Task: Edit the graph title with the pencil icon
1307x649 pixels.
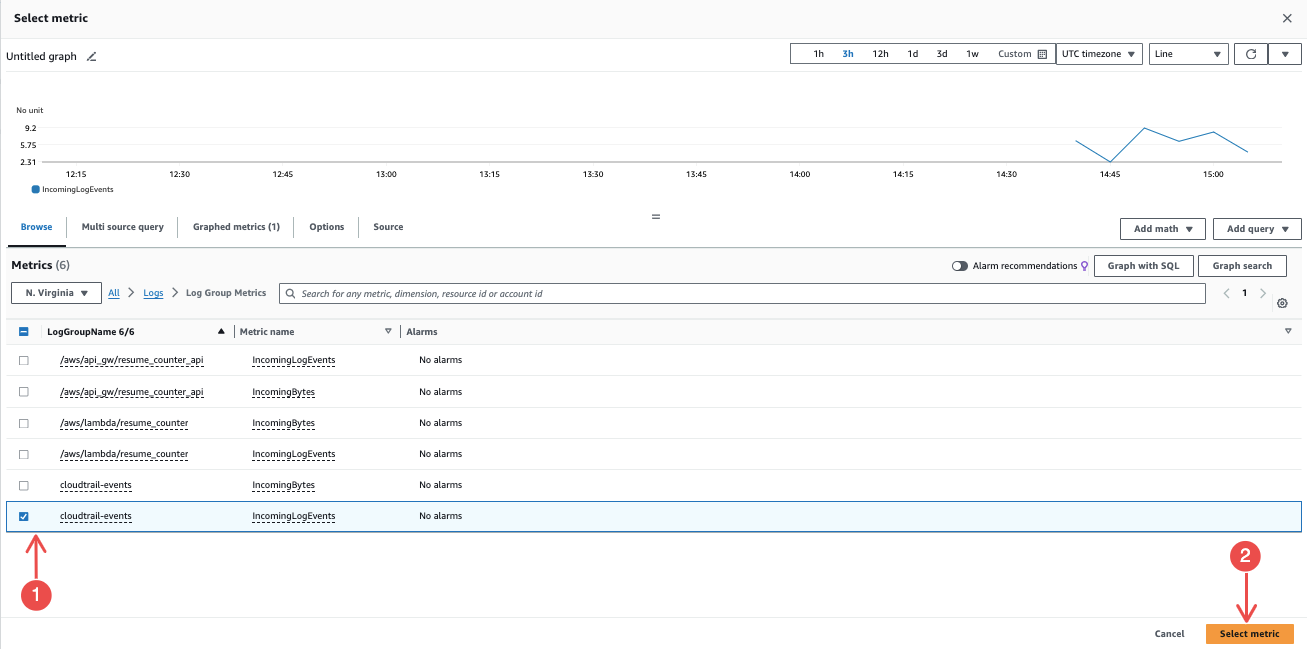Action: (x=91, y=56)
